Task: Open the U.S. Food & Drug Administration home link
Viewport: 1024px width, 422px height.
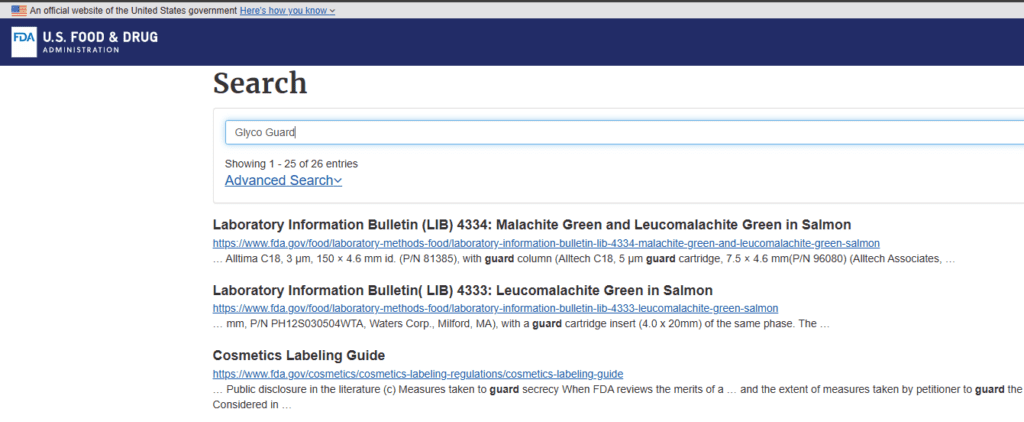Action: tap(85, 42)
